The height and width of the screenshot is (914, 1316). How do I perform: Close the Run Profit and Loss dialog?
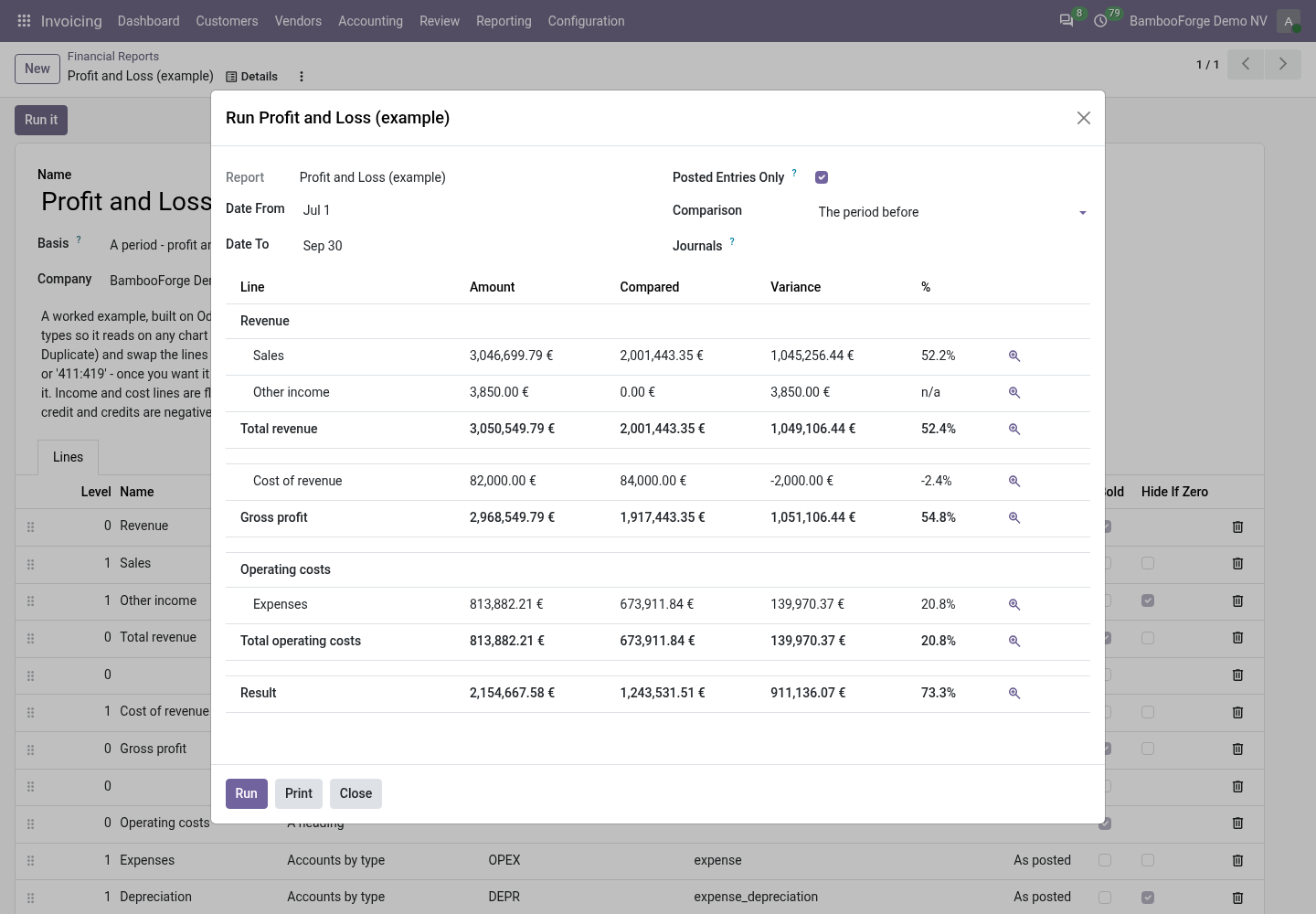pyautogui.click(x=1084, y=118)
